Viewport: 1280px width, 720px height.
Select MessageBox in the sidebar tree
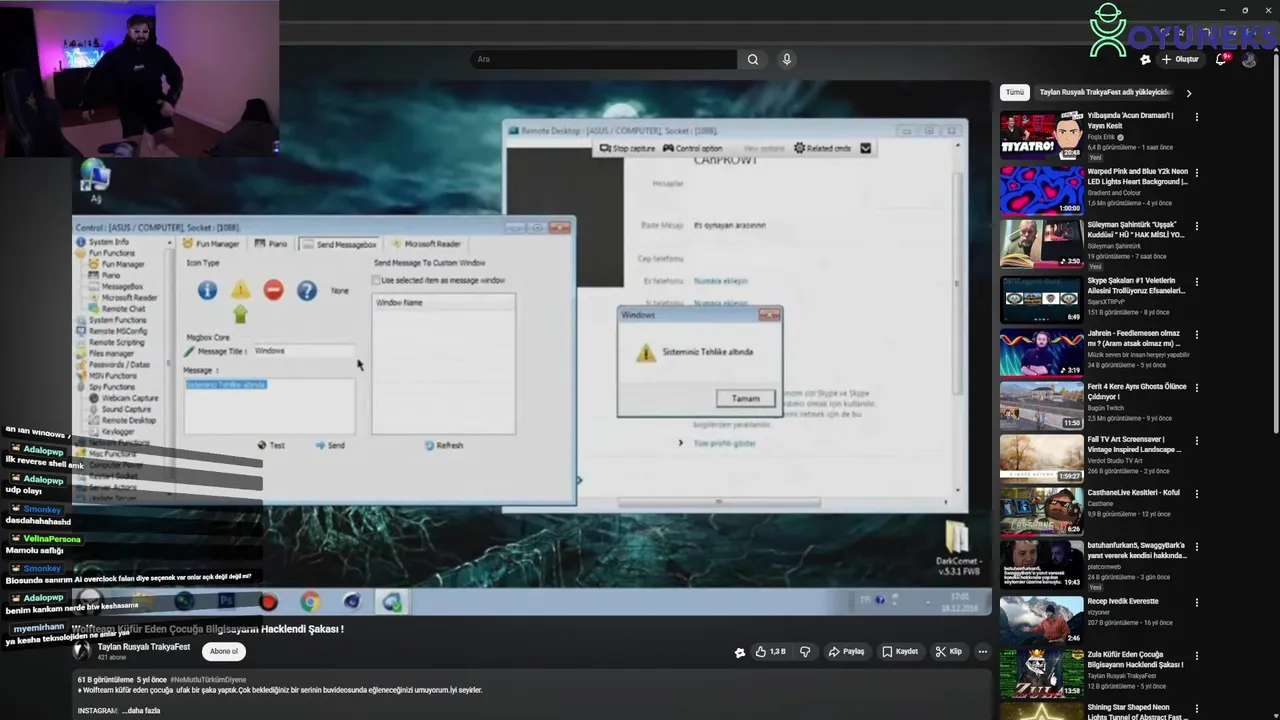pyautogui.click(x=122, y=286)
